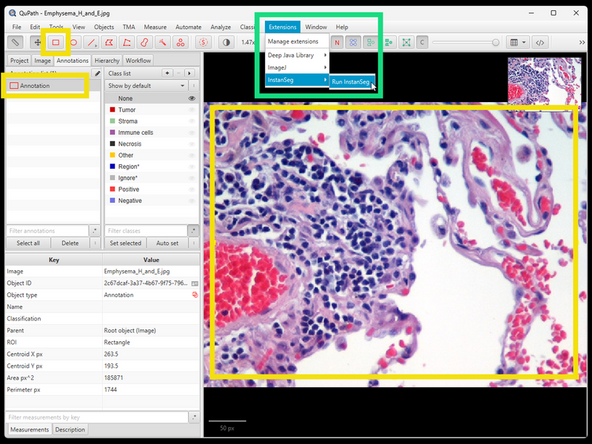Select the Ellipse annotation tool
The height and width of the screenshot is (444, 592).
point(74,42)
